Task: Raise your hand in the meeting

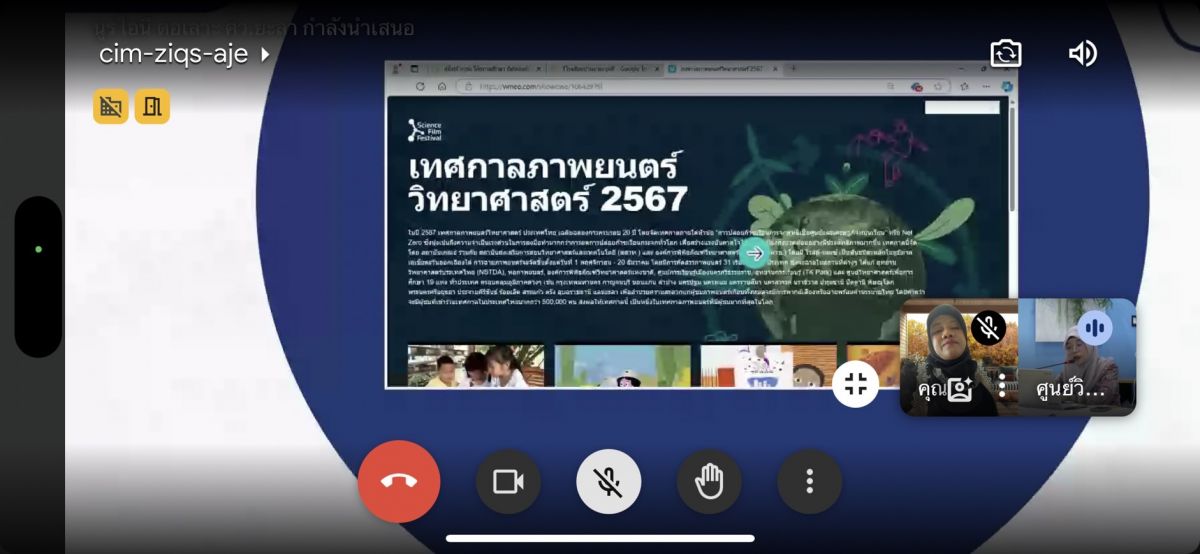Action: 709,481
